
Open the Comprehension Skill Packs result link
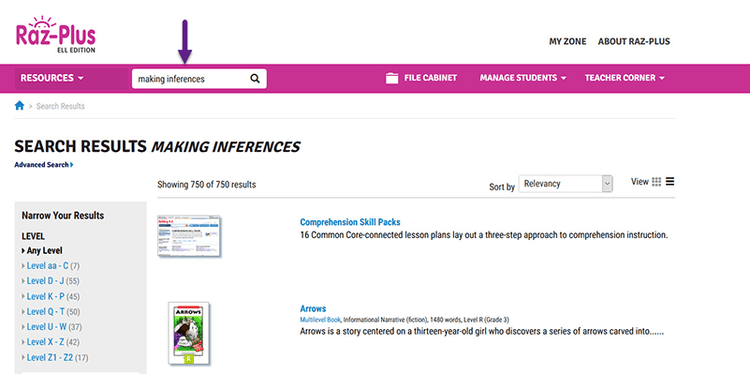[x=350, y=222]
